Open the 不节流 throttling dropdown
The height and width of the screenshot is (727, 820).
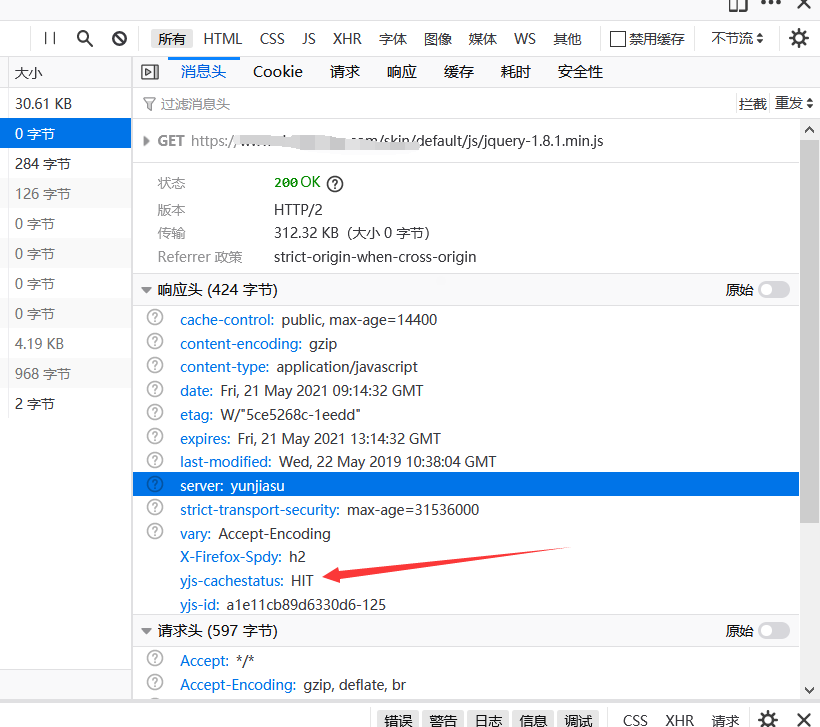pyautogui.click(x=737, y=39)
